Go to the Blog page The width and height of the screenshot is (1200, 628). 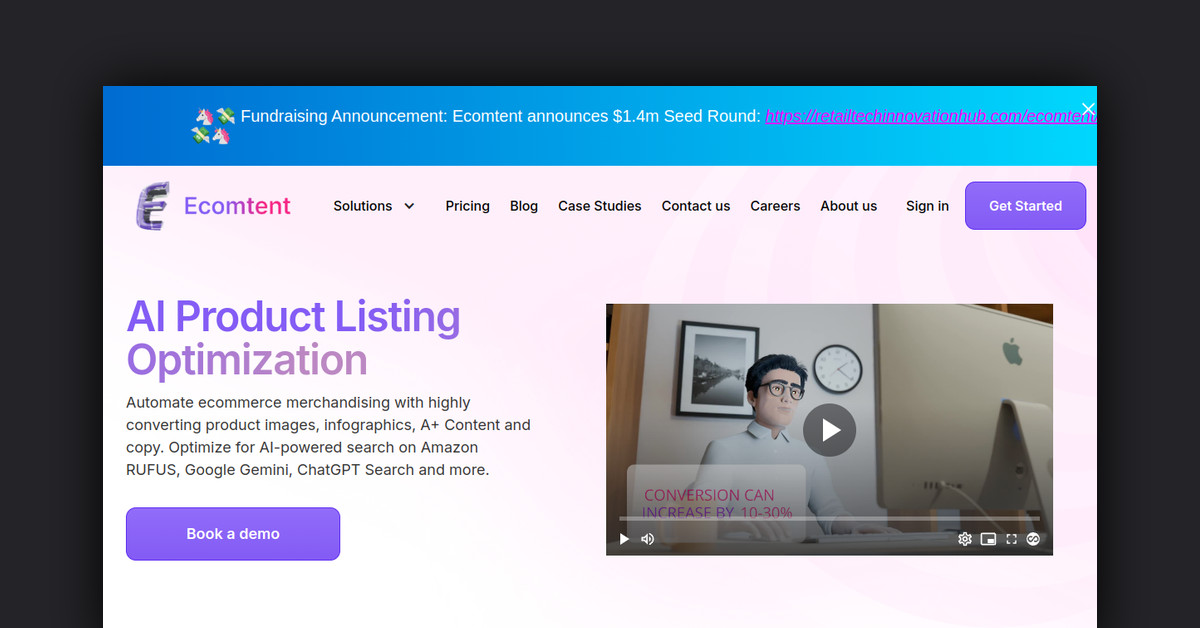[524, 206]
